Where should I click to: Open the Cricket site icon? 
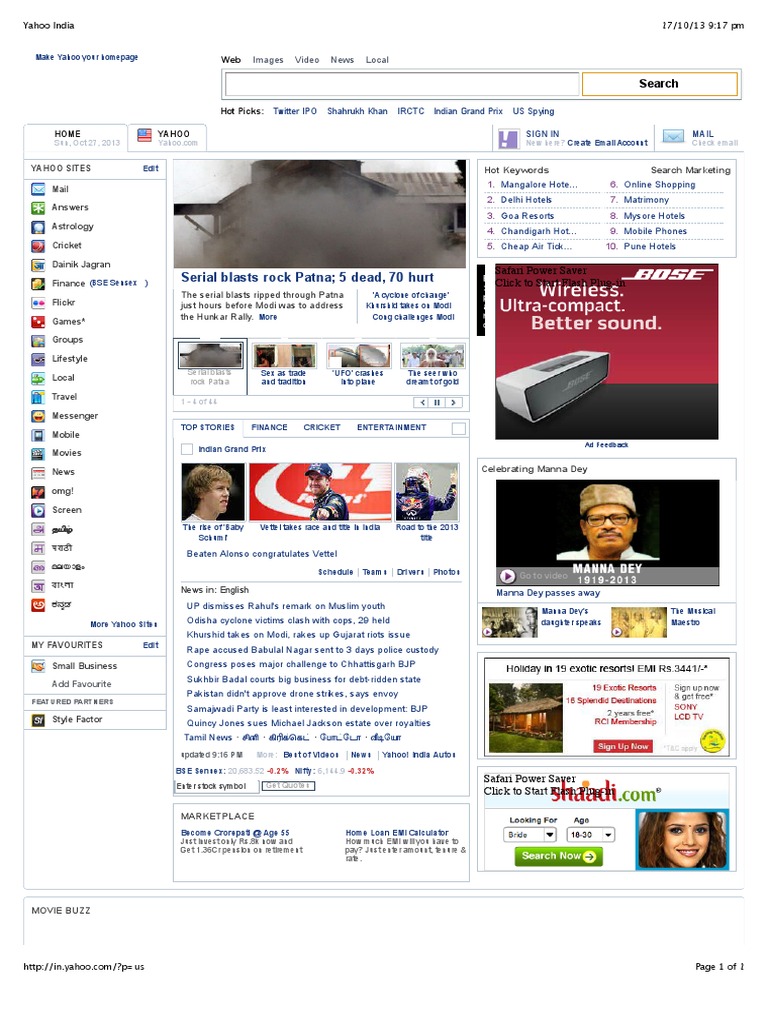click(38, 246)
